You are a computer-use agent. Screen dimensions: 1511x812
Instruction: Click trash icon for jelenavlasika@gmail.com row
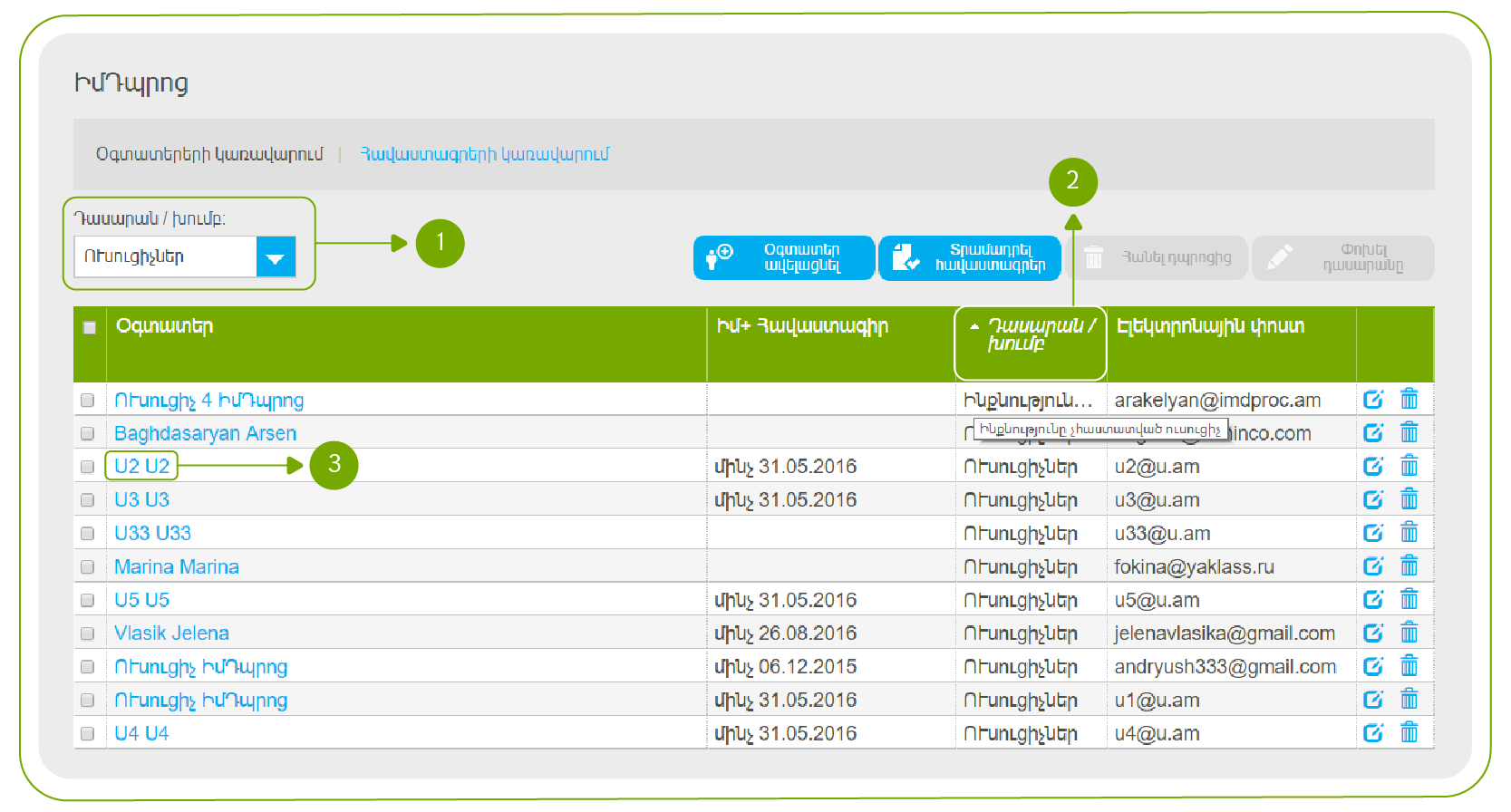click(1409, 633)
